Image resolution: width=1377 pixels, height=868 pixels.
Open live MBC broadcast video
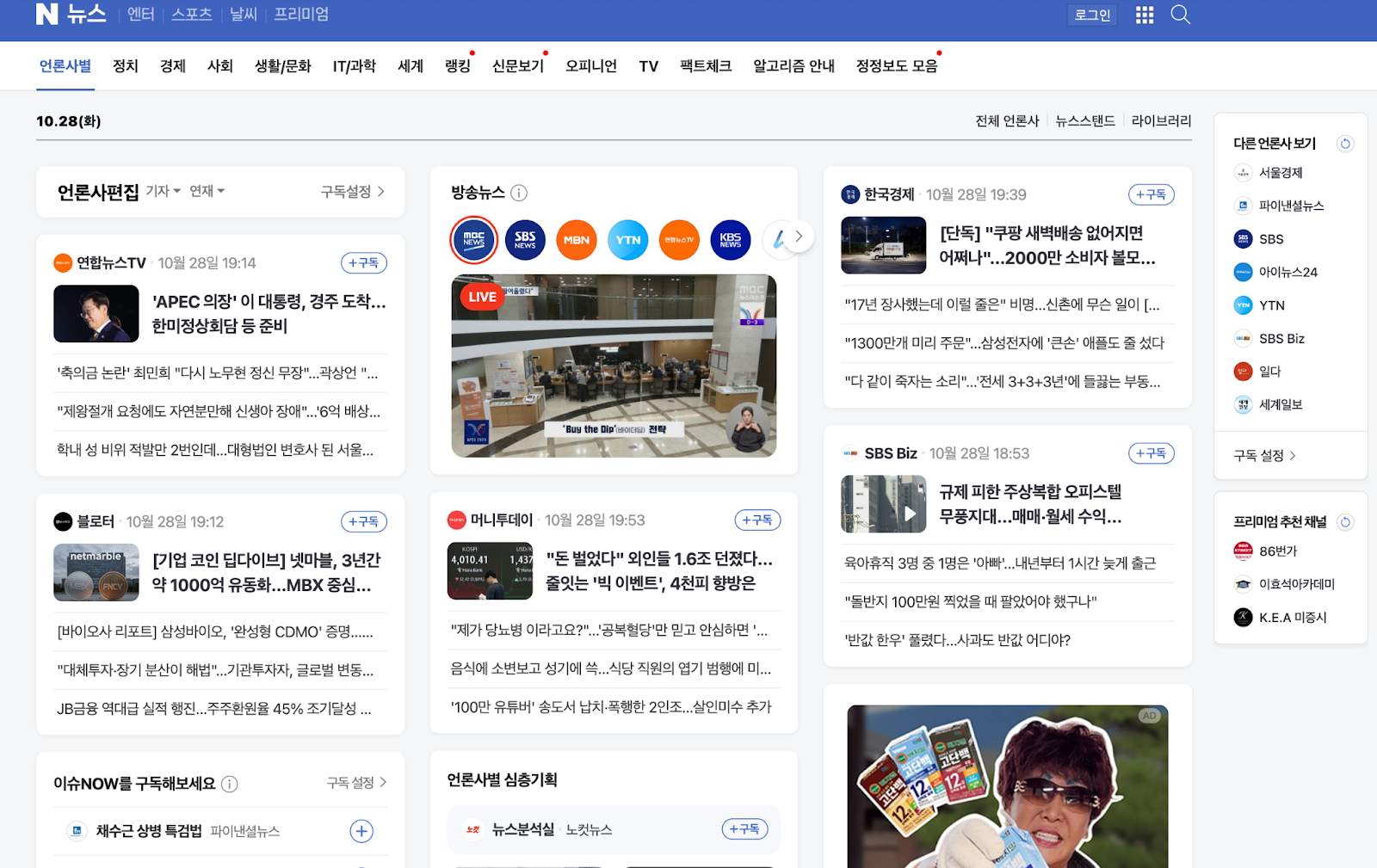(614, 366)
